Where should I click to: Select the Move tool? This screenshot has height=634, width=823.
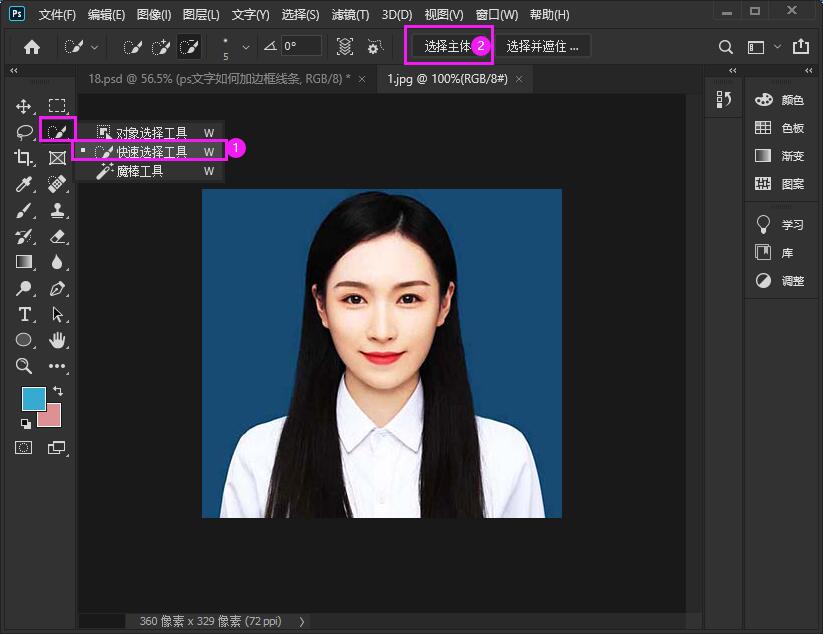click(24, 107)
